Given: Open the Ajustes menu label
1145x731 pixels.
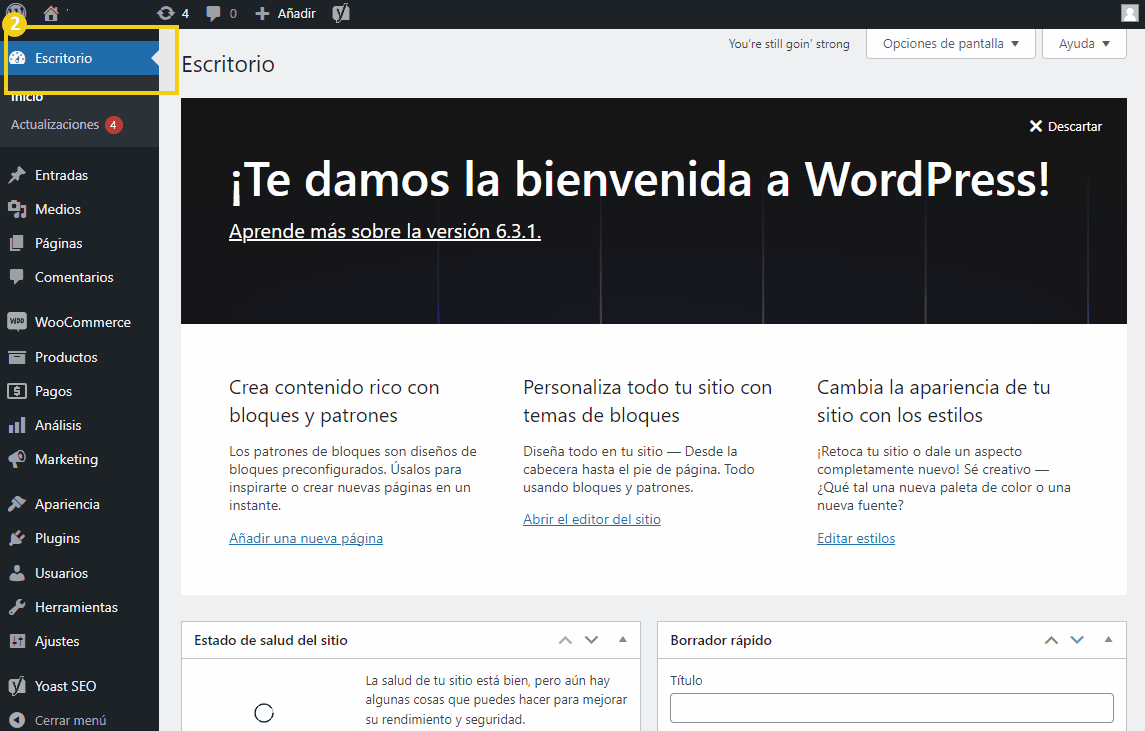Looking at the screenshot, I should 57,641.
